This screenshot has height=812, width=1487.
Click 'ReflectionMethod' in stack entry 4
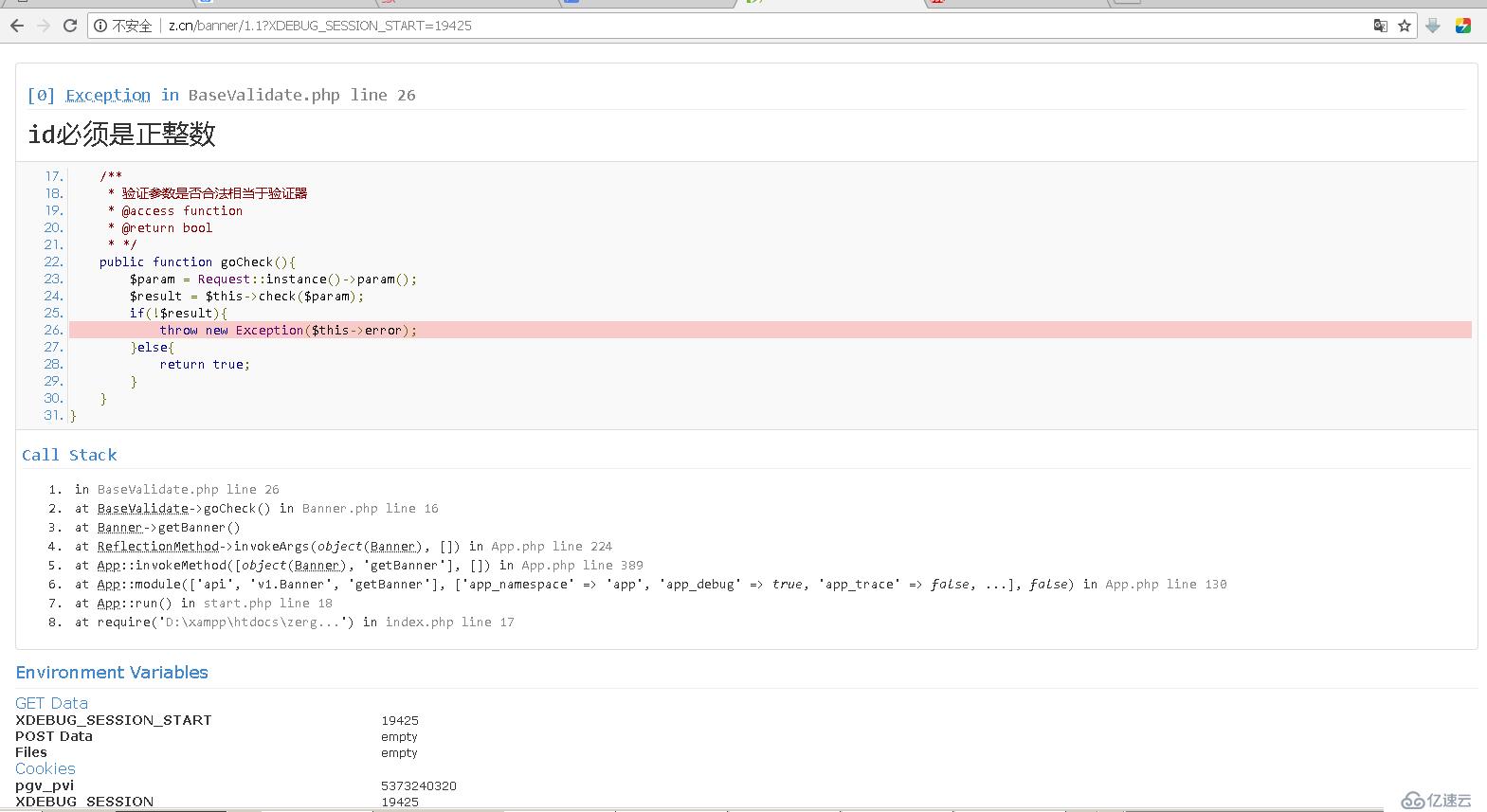[x=158, y=547]
